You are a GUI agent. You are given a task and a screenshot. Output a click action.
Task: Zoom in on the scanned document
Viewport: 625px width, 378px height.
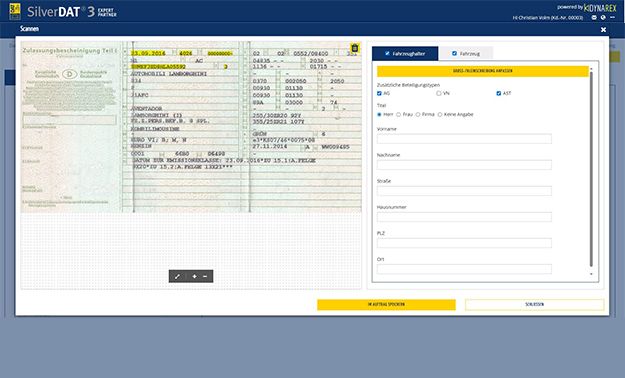click(194, 276)
